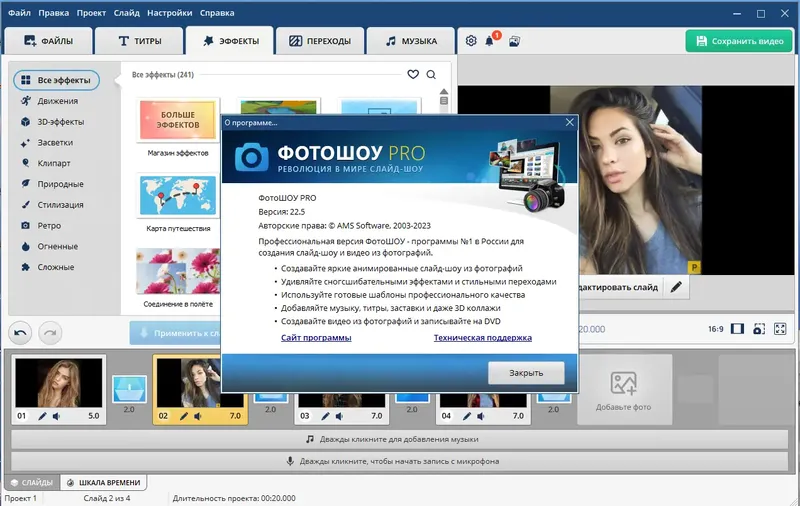
Task: Click sound icon on slide 01
Action: coord(56,416)
